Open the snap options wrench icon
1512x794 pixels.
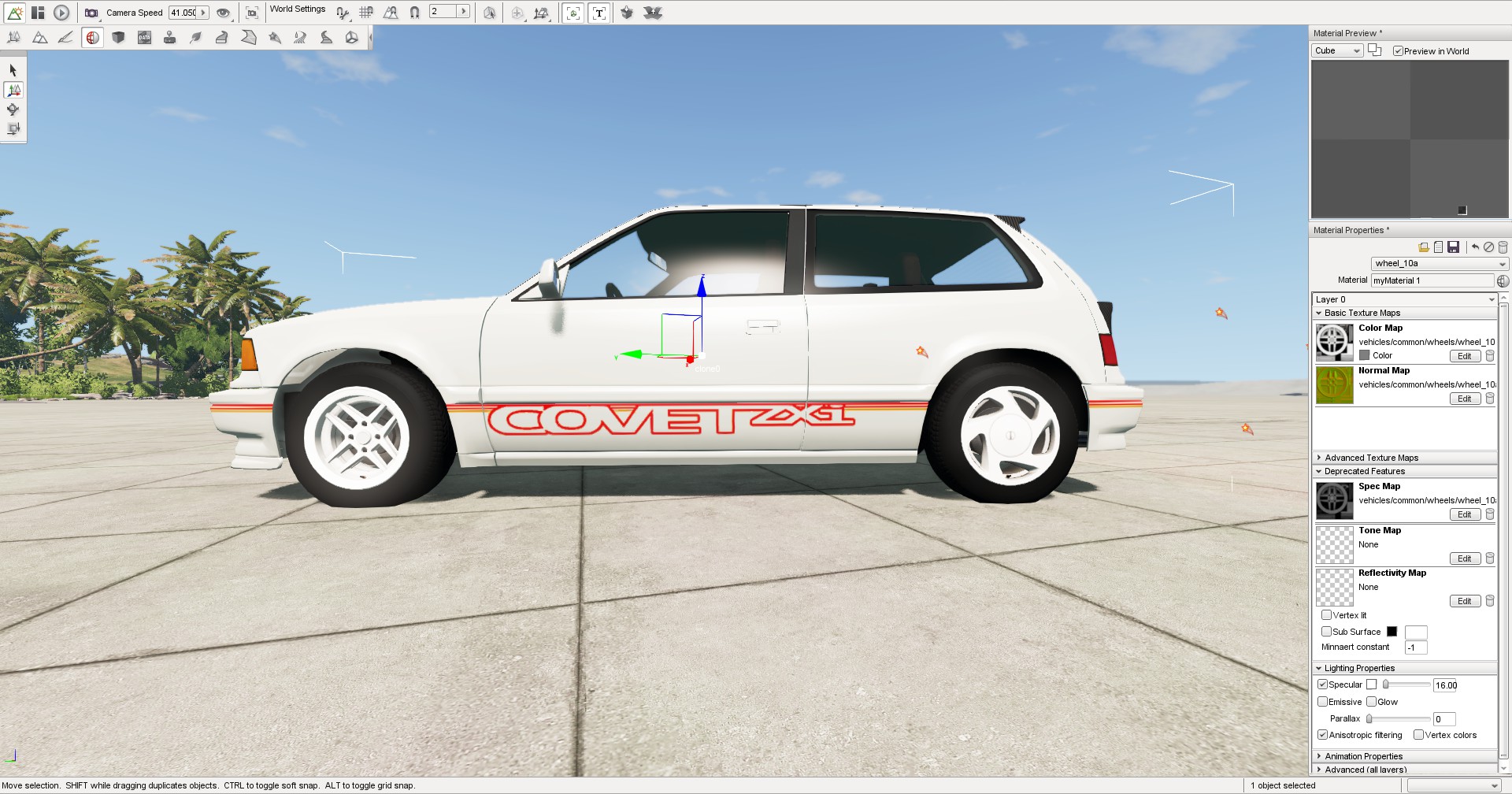(x=343, y=13)
